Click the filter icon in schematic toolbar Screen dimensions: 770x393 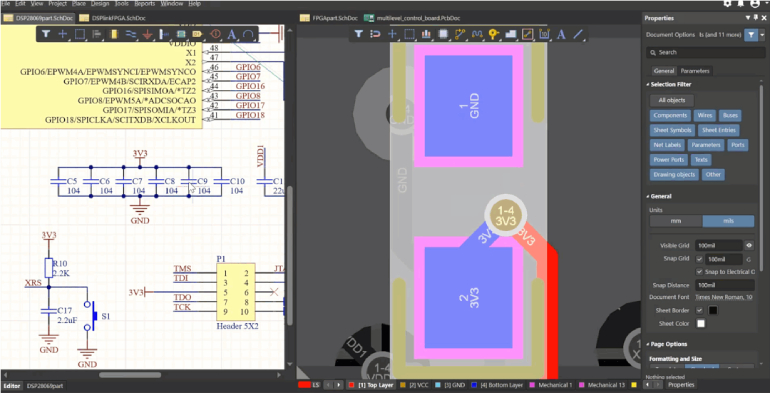pos(46,34)
